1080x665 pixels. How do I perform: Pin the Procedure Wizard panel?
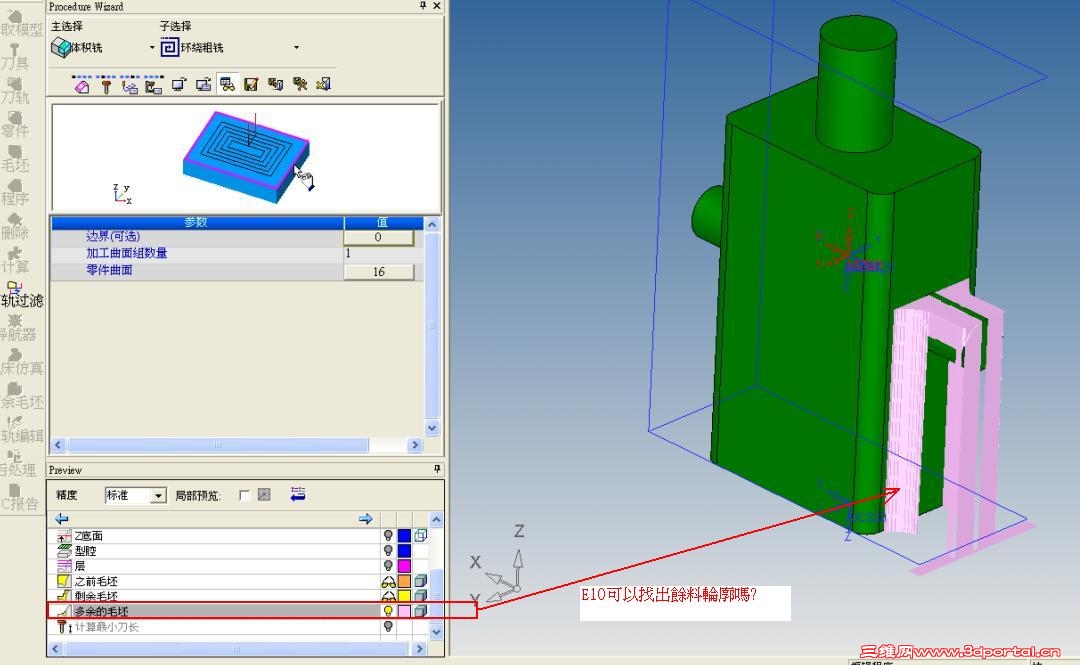tap(423, 6)
